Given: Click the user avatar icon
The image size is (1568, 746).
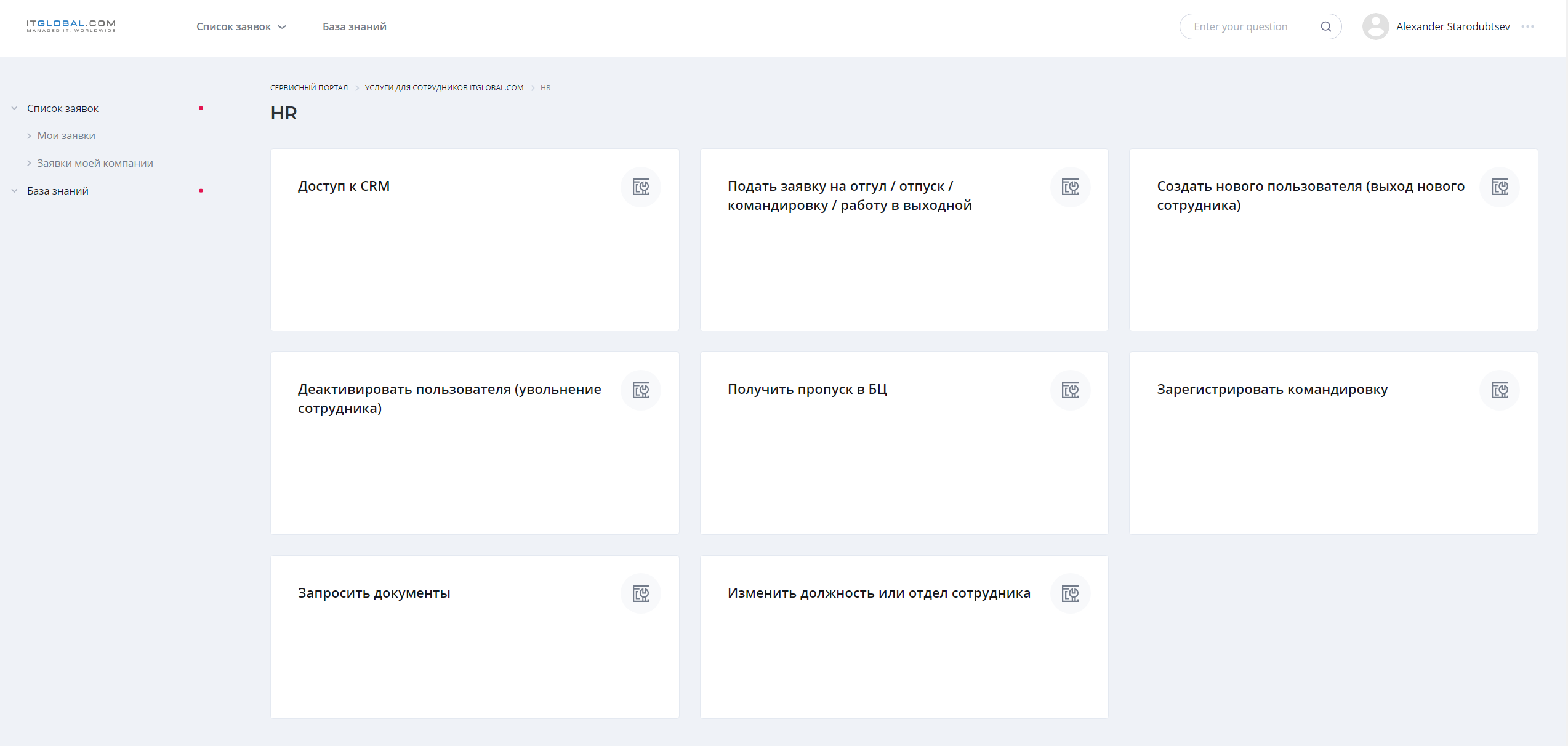Looking at the screenshot, I should (x=1375, y=26).
